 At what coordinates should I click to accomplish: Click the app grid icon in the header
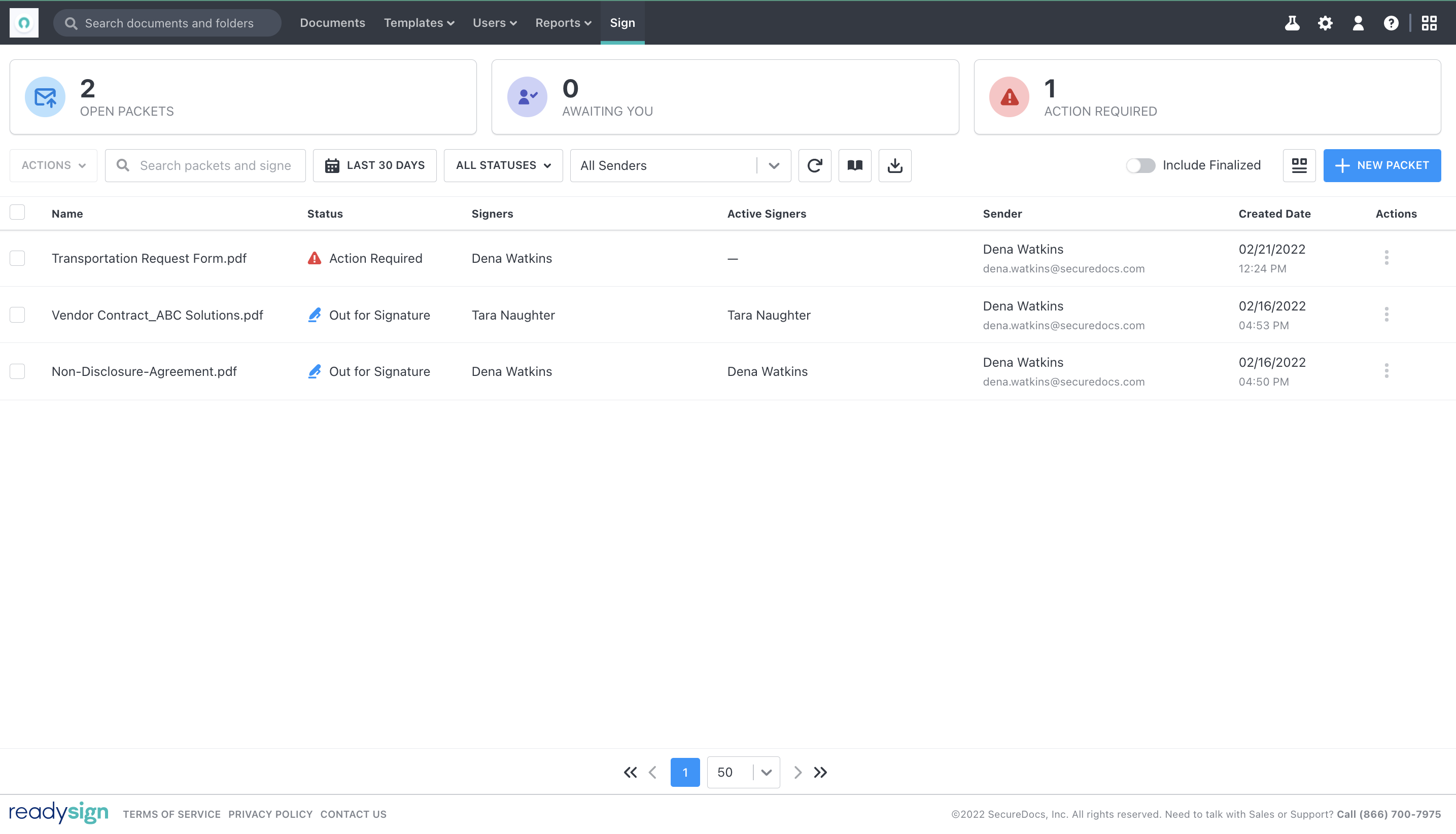(x=1430, y=23)
